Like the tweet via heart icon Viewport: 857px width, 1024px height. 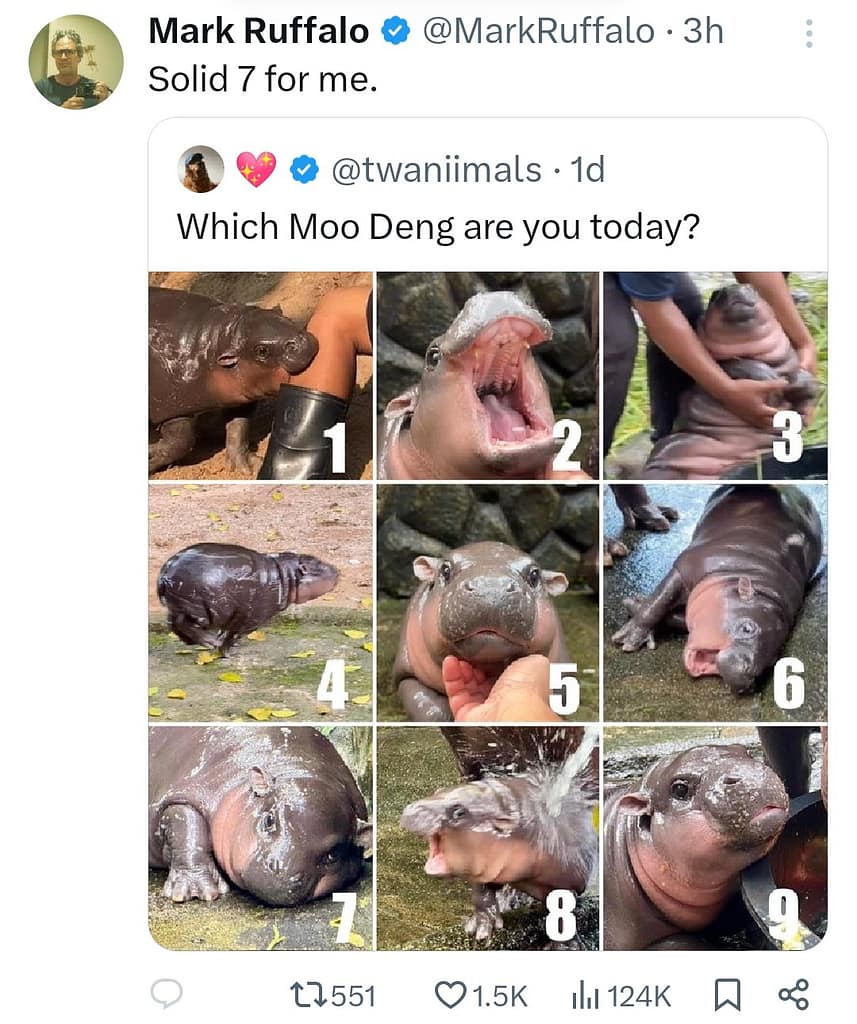click(x=449, y=995)
